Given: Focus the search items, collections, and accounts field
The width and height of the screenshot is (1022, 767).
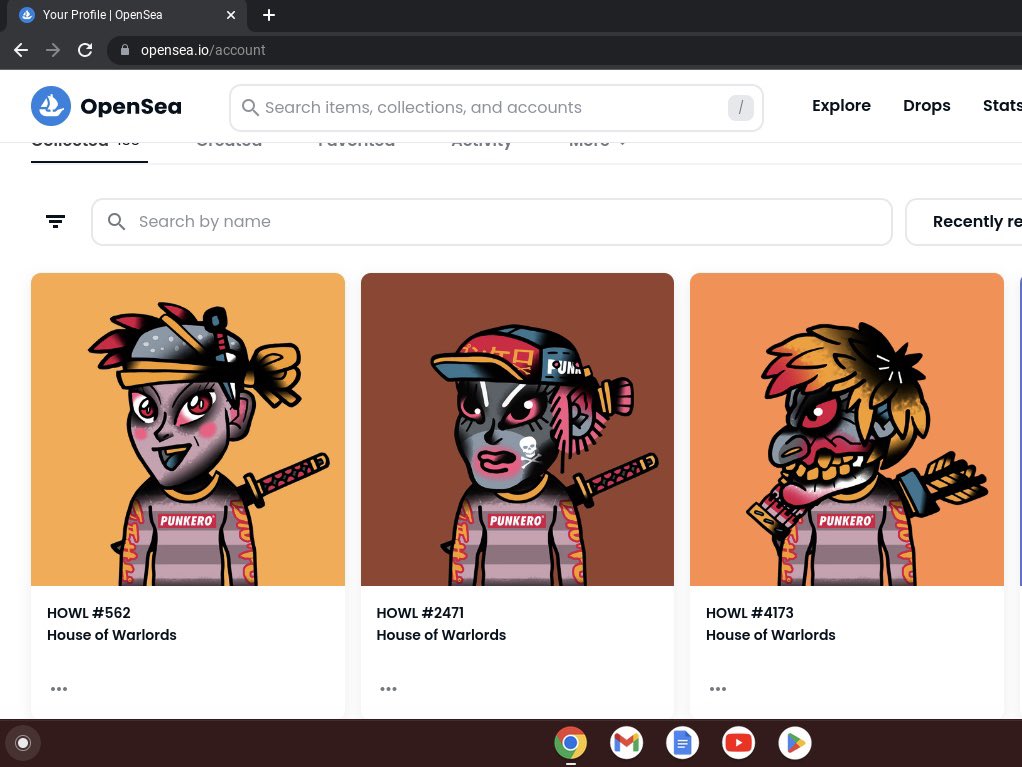Looking at the screenshot, I should point(496,108).
